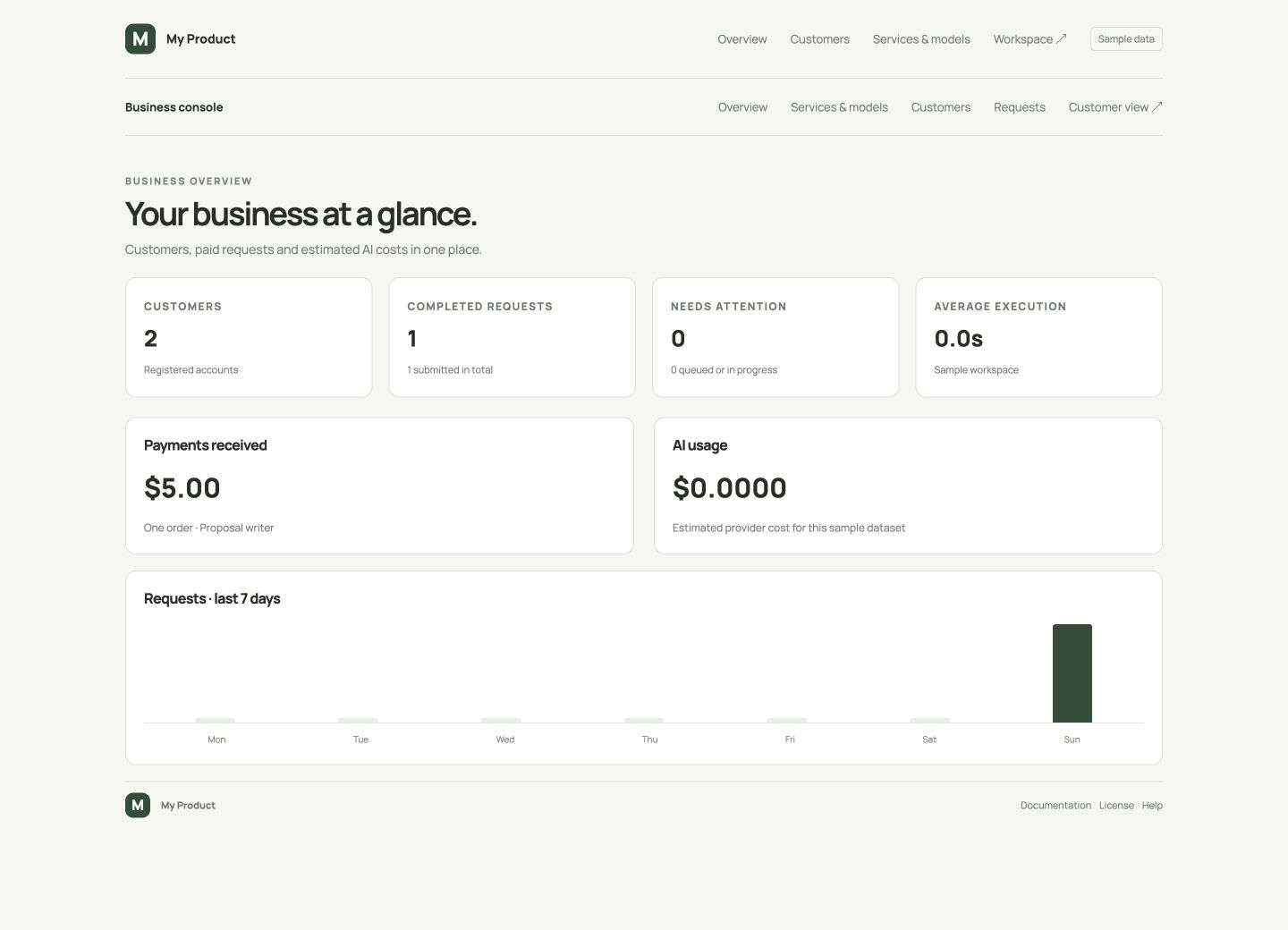This screenshot has height=930, width=1288.
Task: Open the License footer link
Action: click(x=1116, y=806)
